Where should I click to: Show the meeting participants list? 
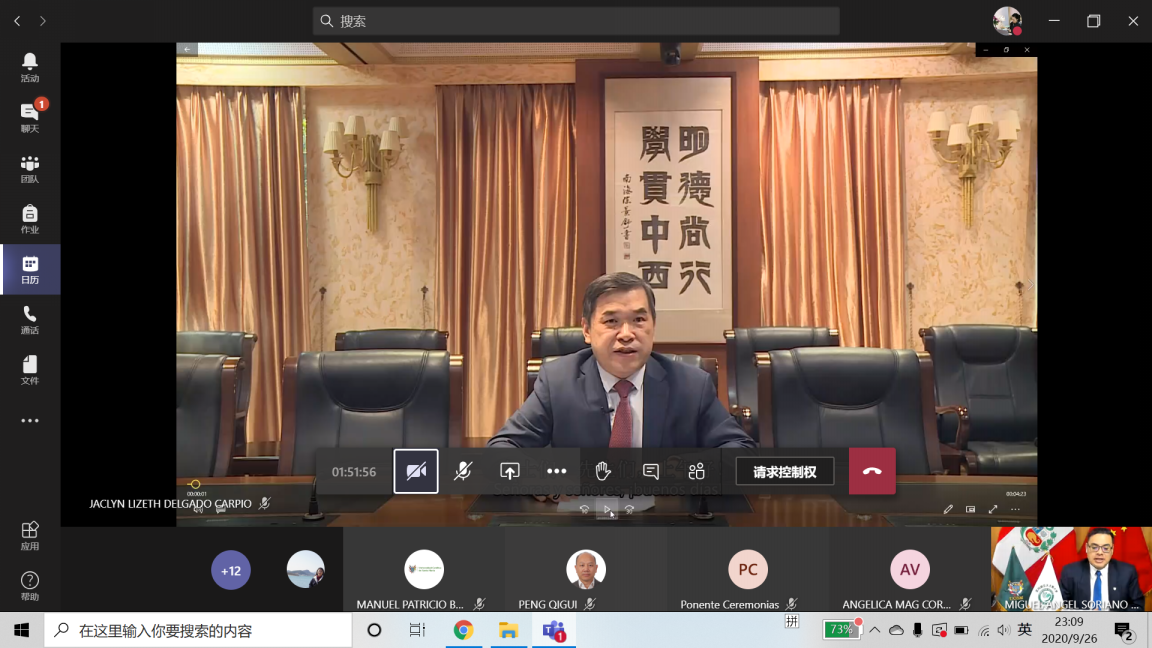(x=697, y=472)
